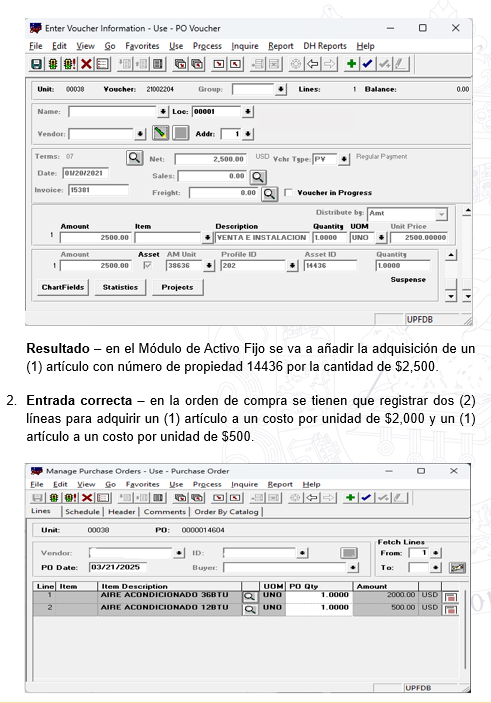
Task: Click the Projects button
Action: coord(178,287)
